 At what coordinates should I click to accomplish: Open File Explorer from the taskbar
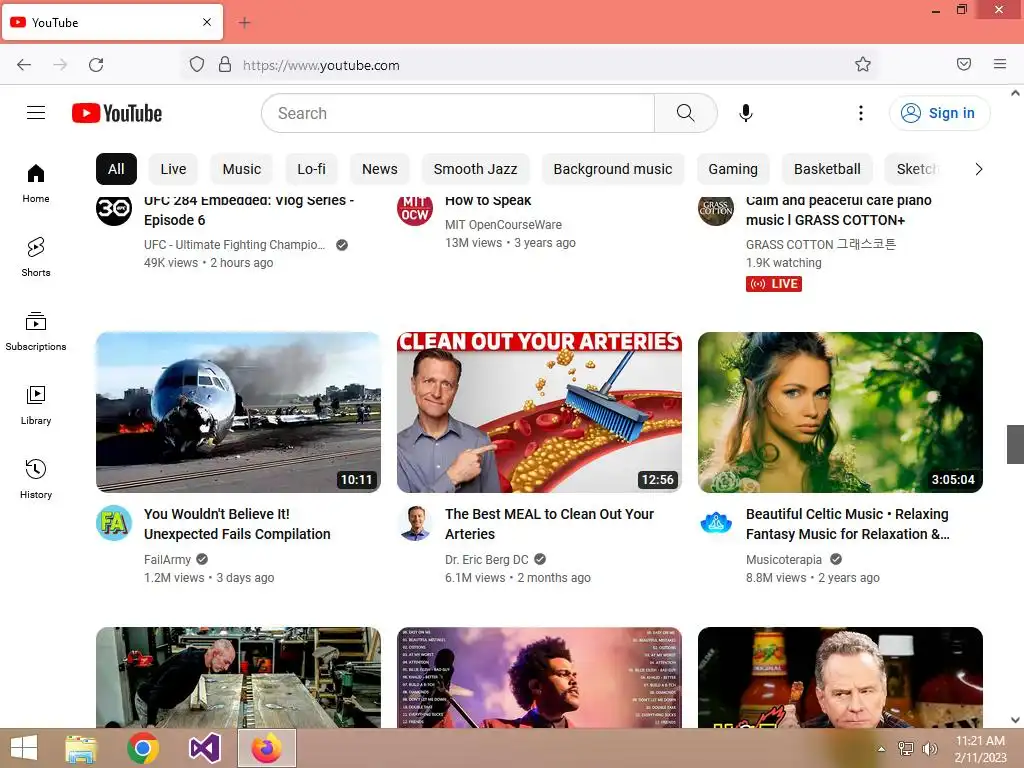81,748
